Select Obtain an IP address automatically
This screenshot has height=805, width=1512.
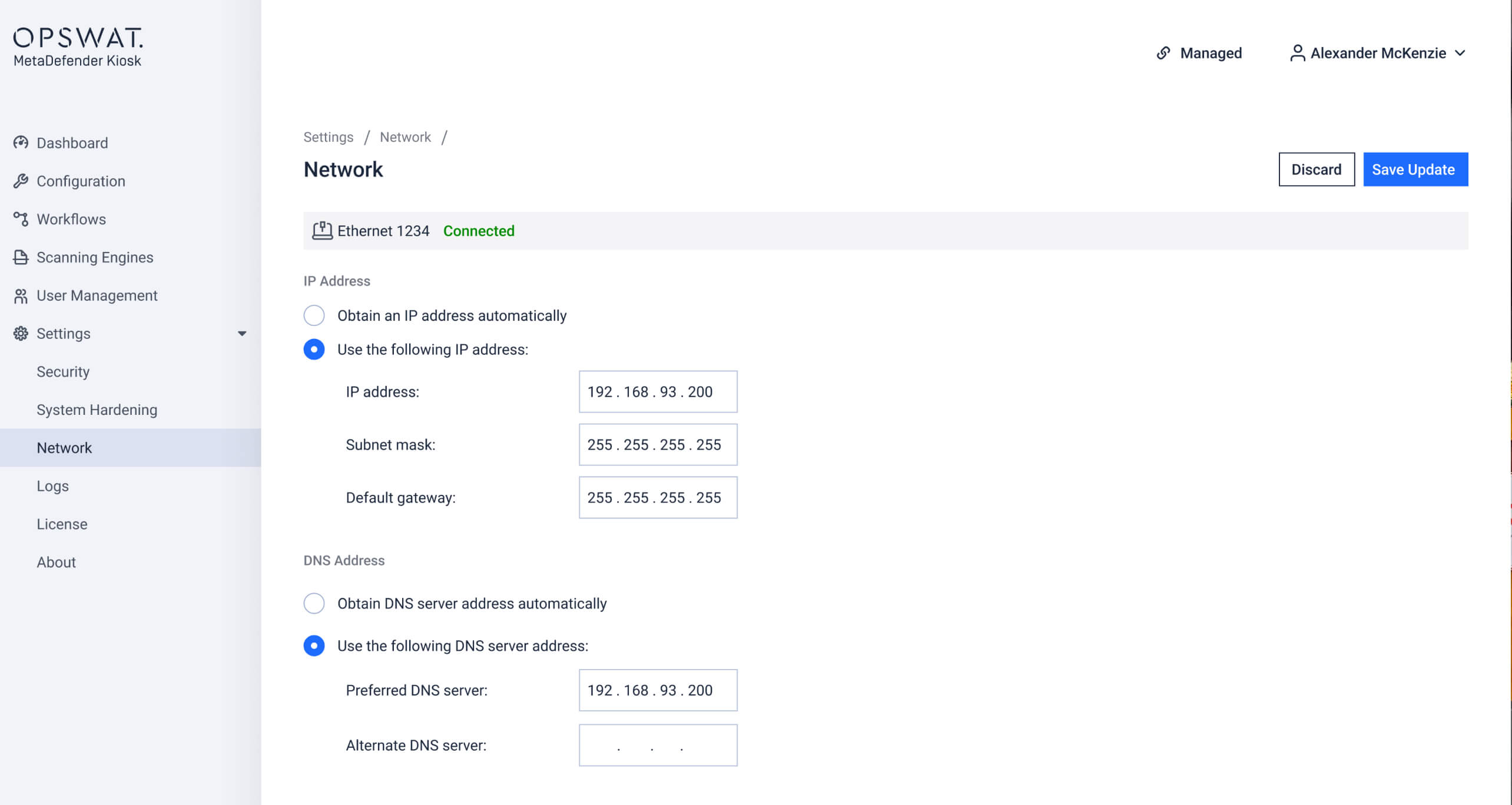(314, 315)
